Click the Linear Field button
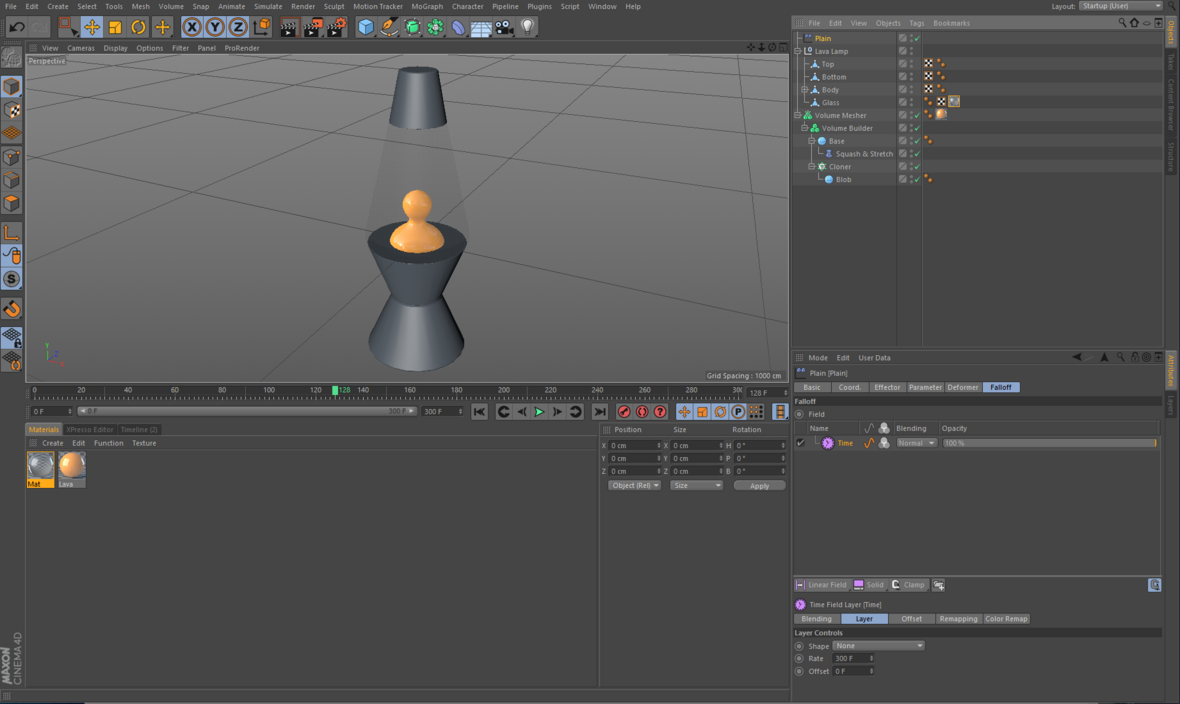Viewport: 1180px width, 704px height. [822, 584]
